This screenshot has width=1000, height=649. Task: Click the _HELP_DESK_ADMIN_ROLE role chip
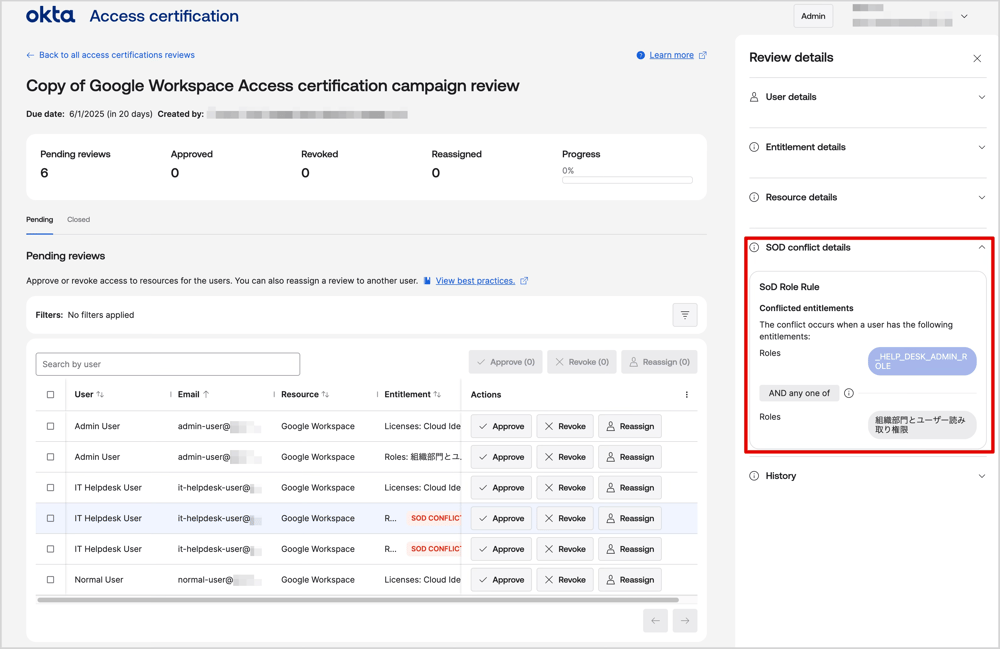[922, 361]
